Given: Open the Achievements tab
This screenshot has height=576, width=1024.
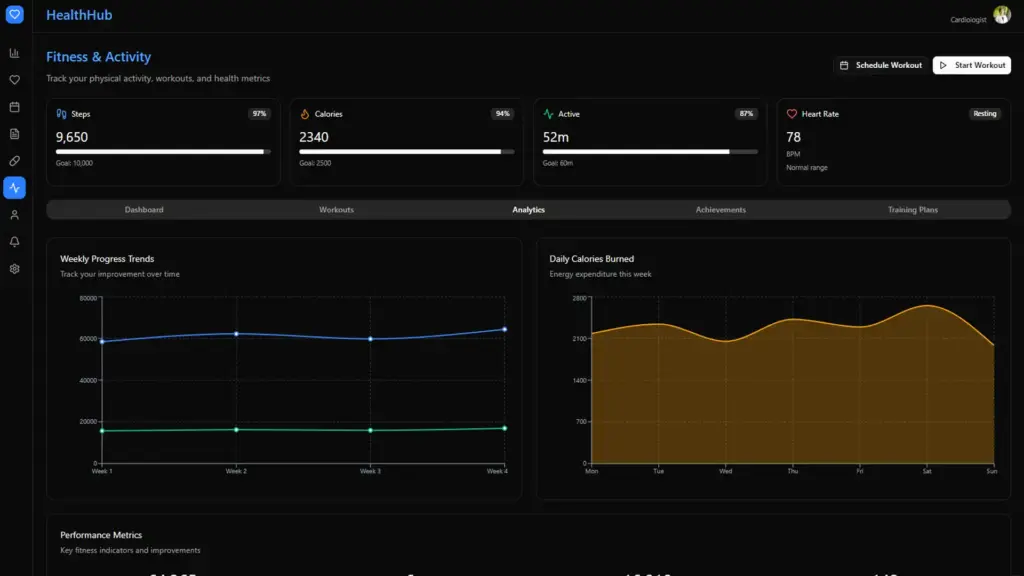Looking at the screenshot, I should pos(720,210).
